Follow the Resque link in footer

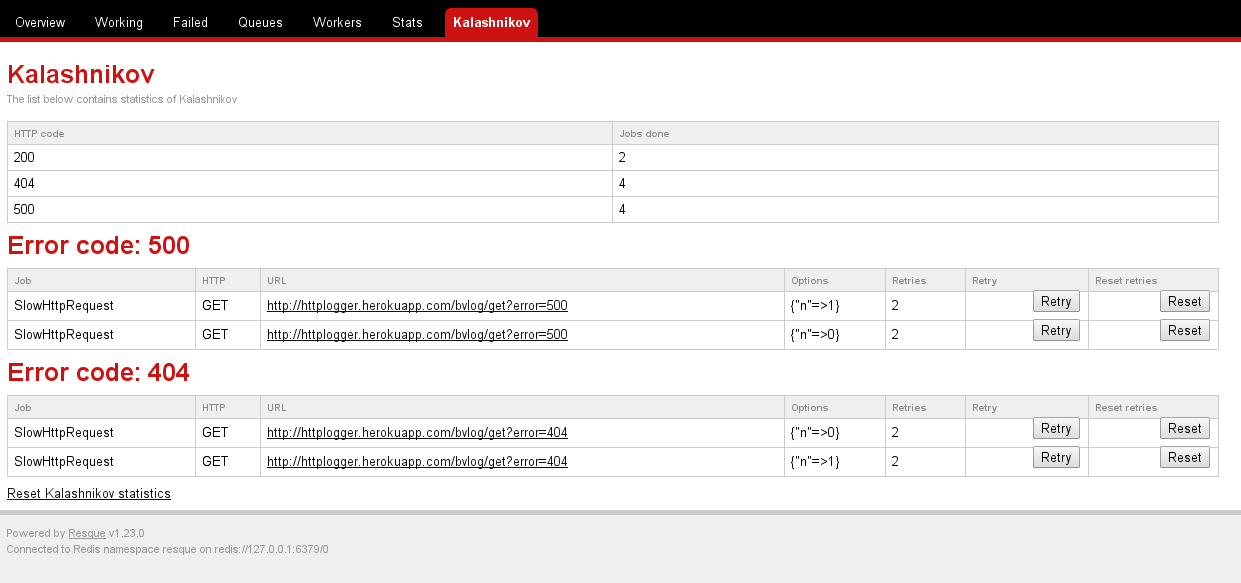coord(86,534)
